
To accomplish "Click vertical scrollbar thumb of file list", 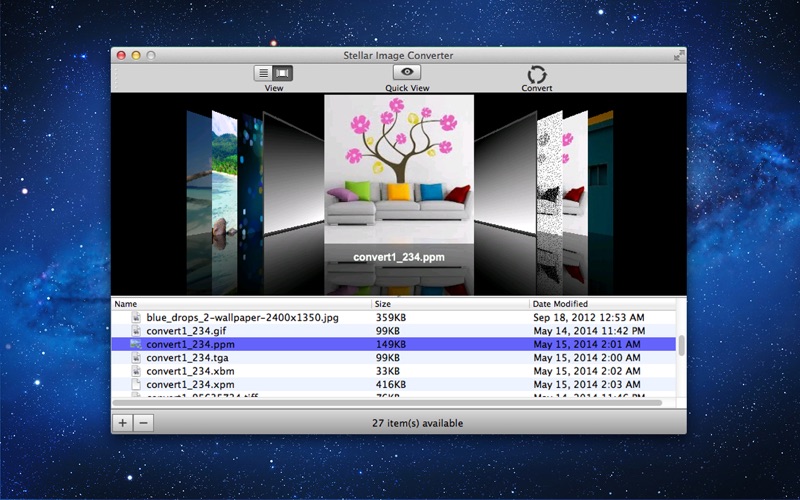I will tap(681, 345).
